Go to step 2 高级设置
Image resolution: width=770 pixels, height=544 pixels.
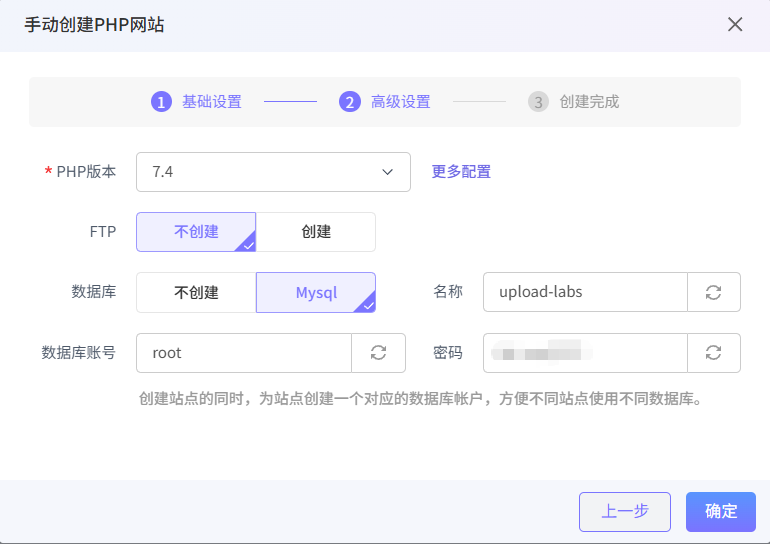tap(385, 102)
